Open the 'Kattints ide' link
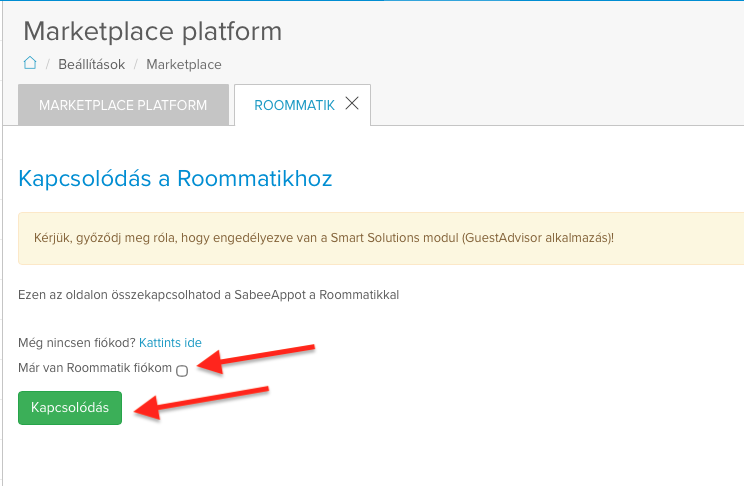Image resolution: width=744 pixels, height=486 pixels. (170, 343)
